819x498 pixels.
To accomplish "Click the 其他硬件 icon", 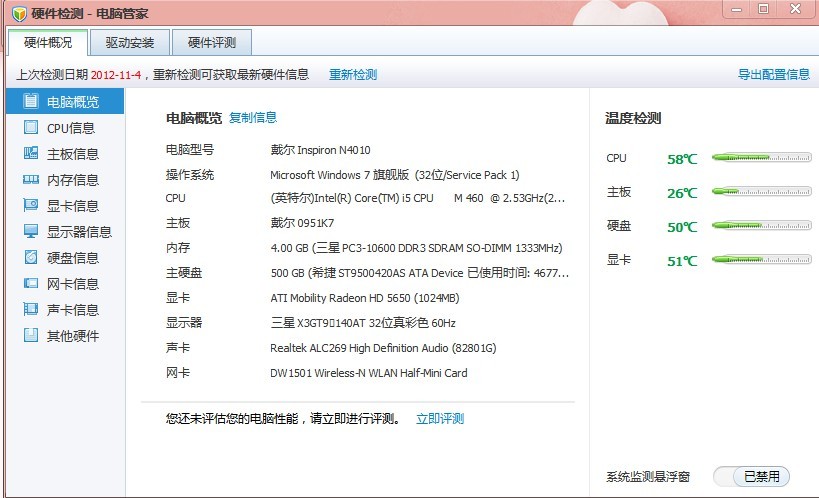I will pos(31,335).
